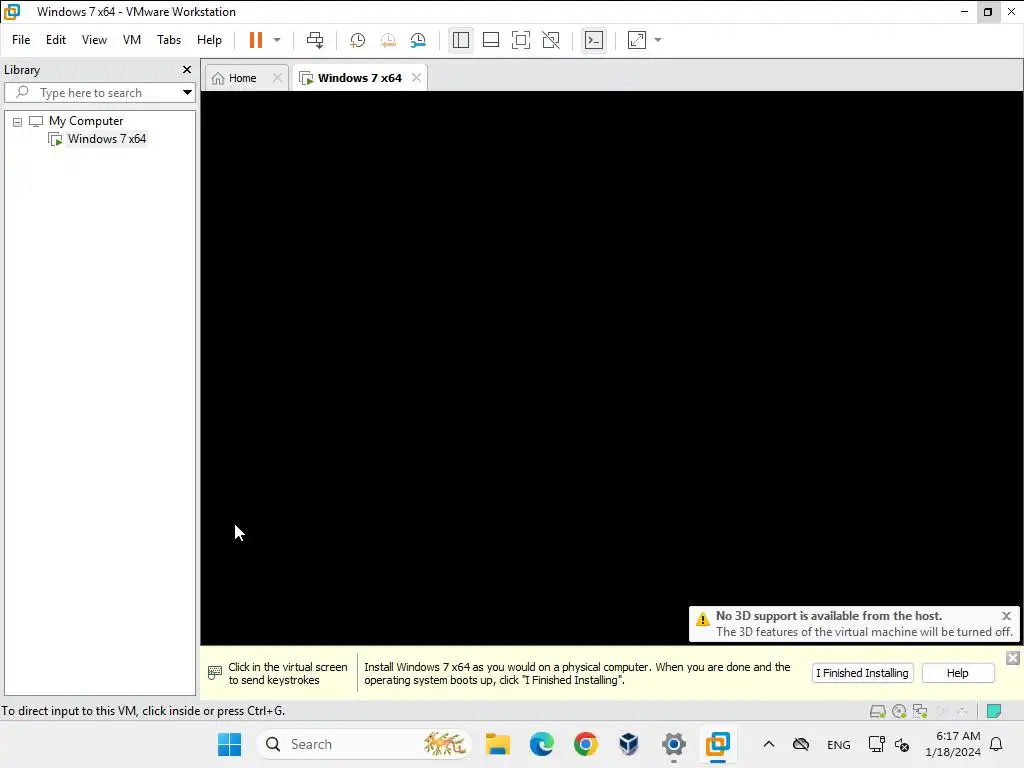Toggle the console view icon
The width and height of the screenshot is (1024, 768).
point(594,40)
